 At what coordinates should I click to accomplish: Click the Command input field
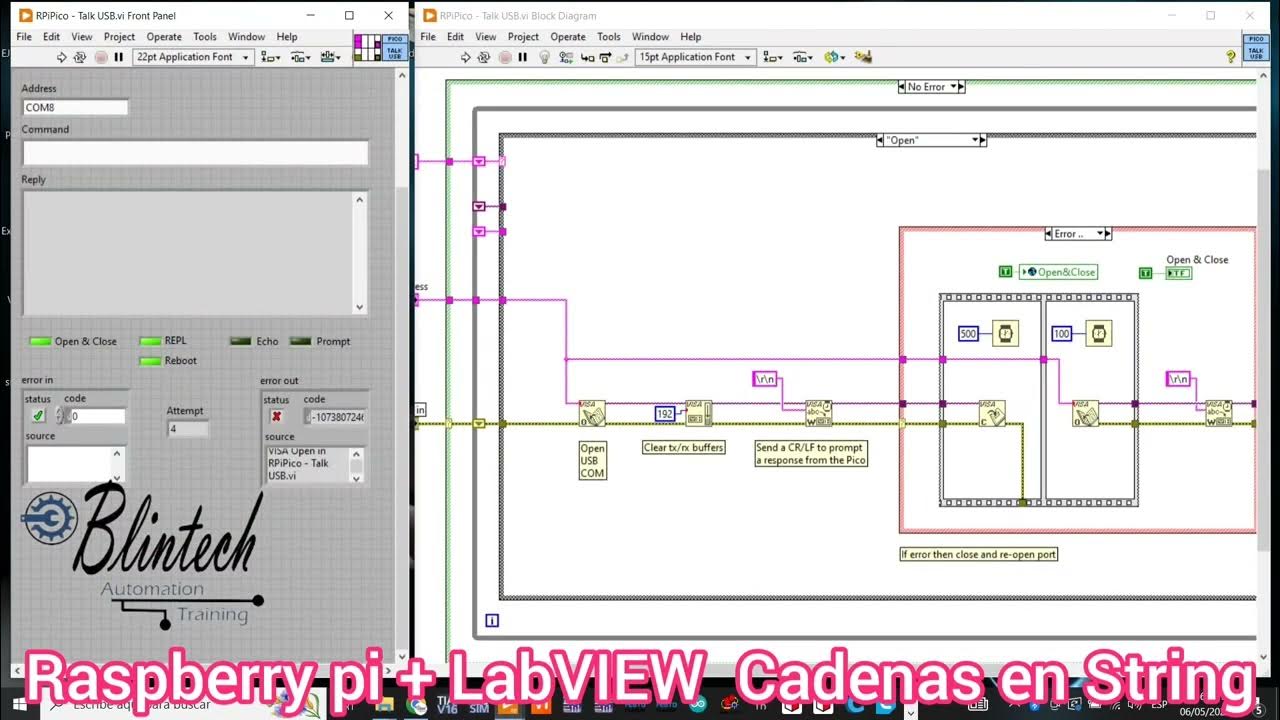(195, 152)
